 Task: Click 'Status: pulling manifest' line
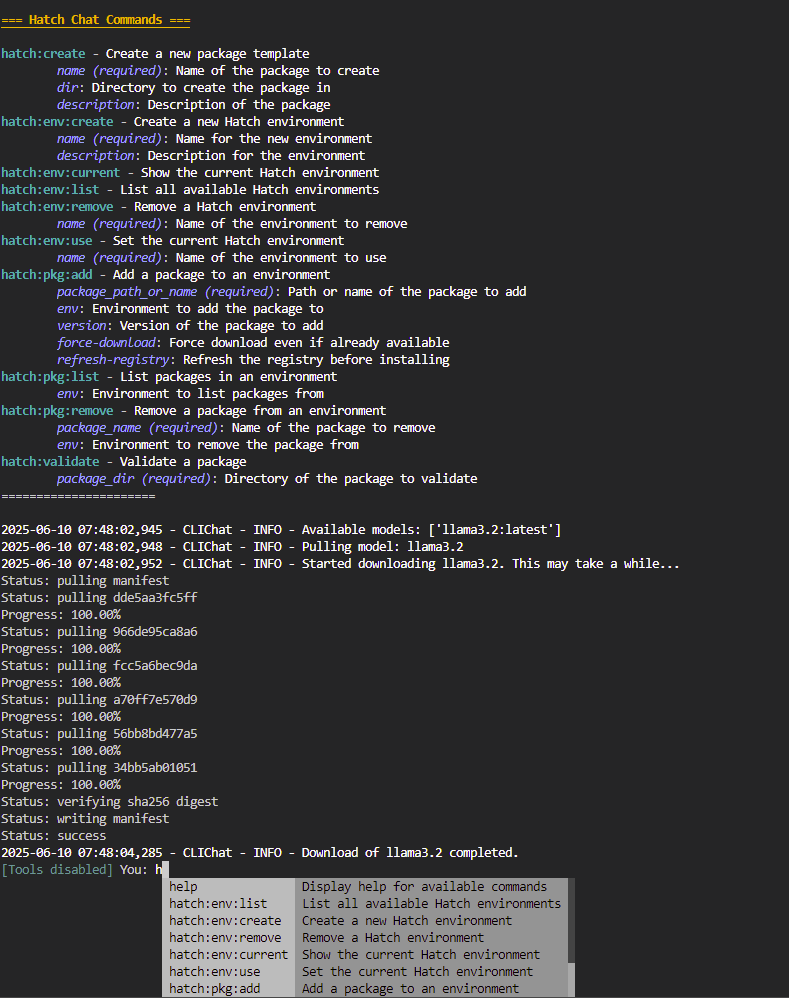pos(85,580)
